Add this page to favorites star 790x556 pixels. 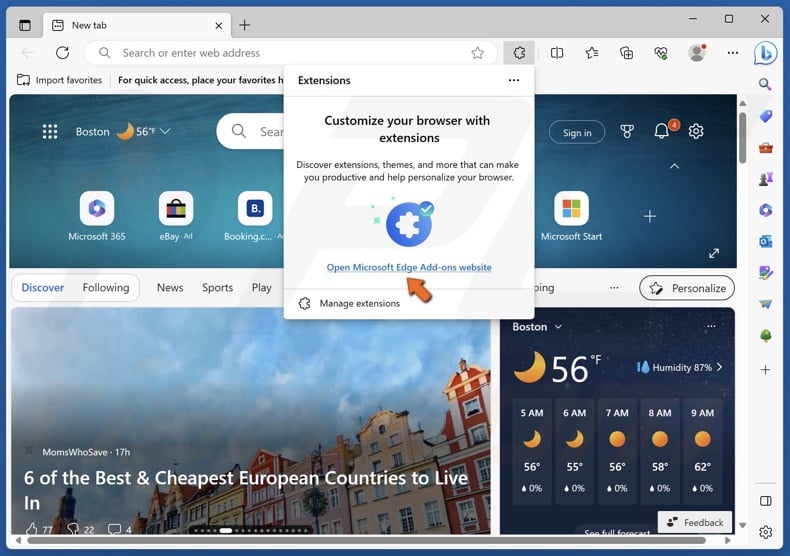click(477, 53)
